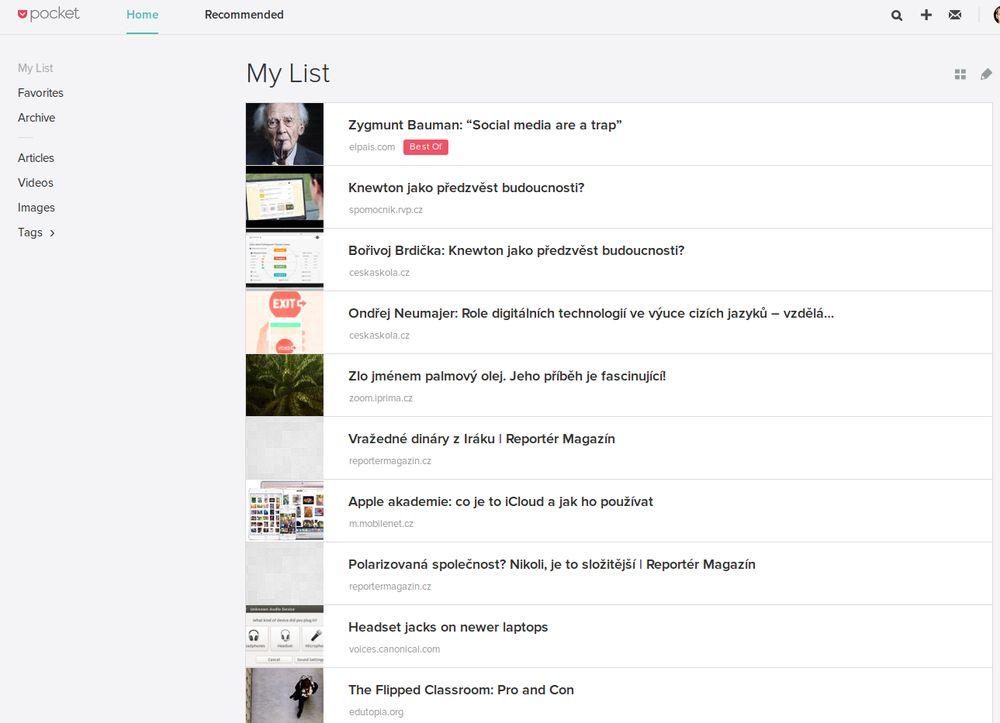This screenshot has height=723, width=1000.
Task: Click the Pocket logo
Action: coord(48,14)
